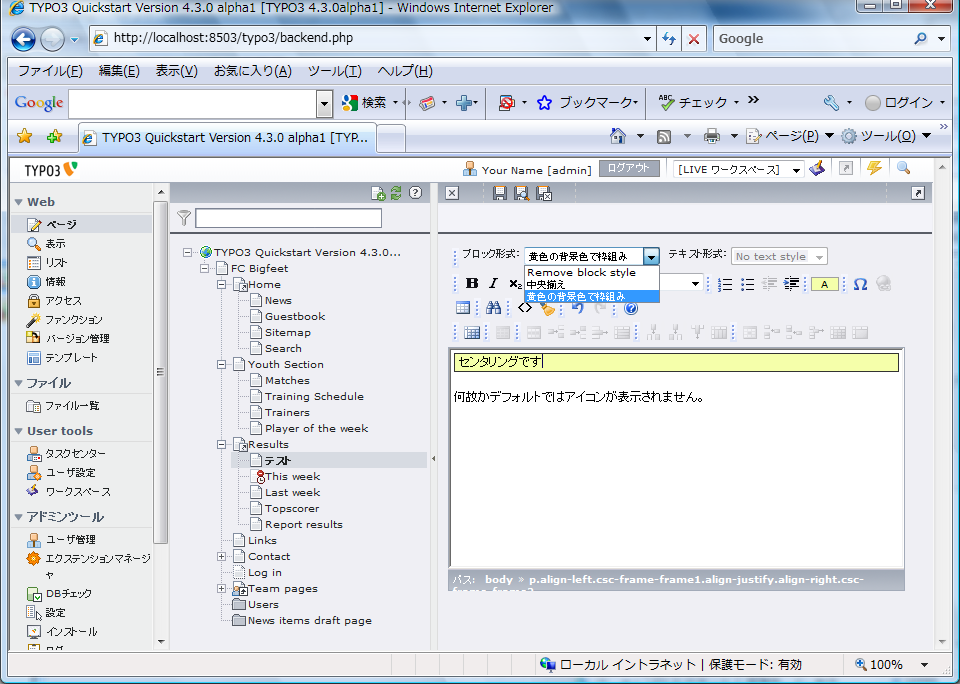Toggle subscript formatting
This screenshot has width=960, height=684.
pyautogui.click(x=515, y=284)
